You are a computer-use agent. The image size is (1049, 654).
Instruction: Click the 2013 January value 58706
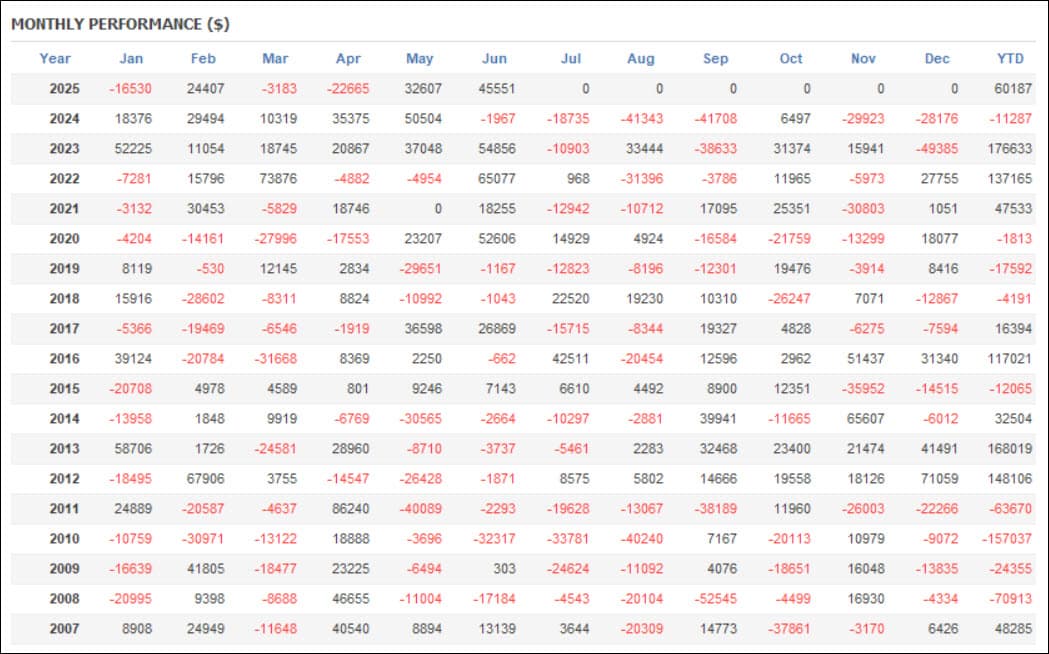click(x=133, y=449)
